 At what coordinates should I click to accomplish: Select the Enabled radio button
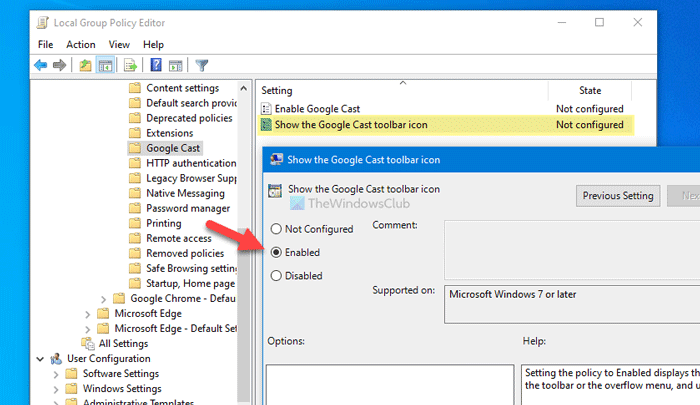(275, 253)
